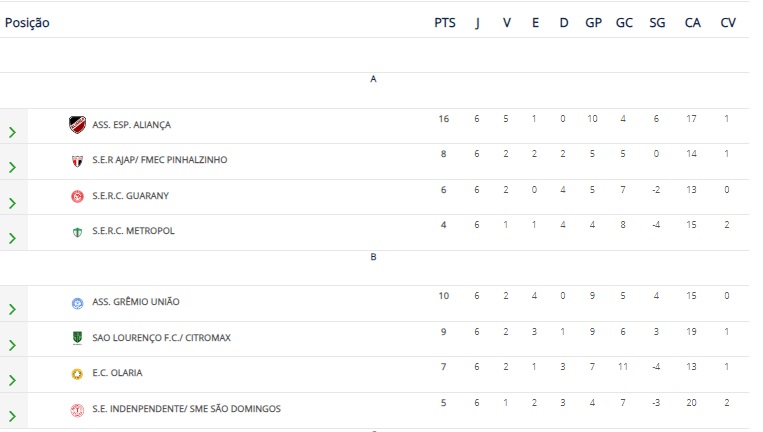Expand the S.E.R.C. Metropol row chevron

(x=13, y=238)
